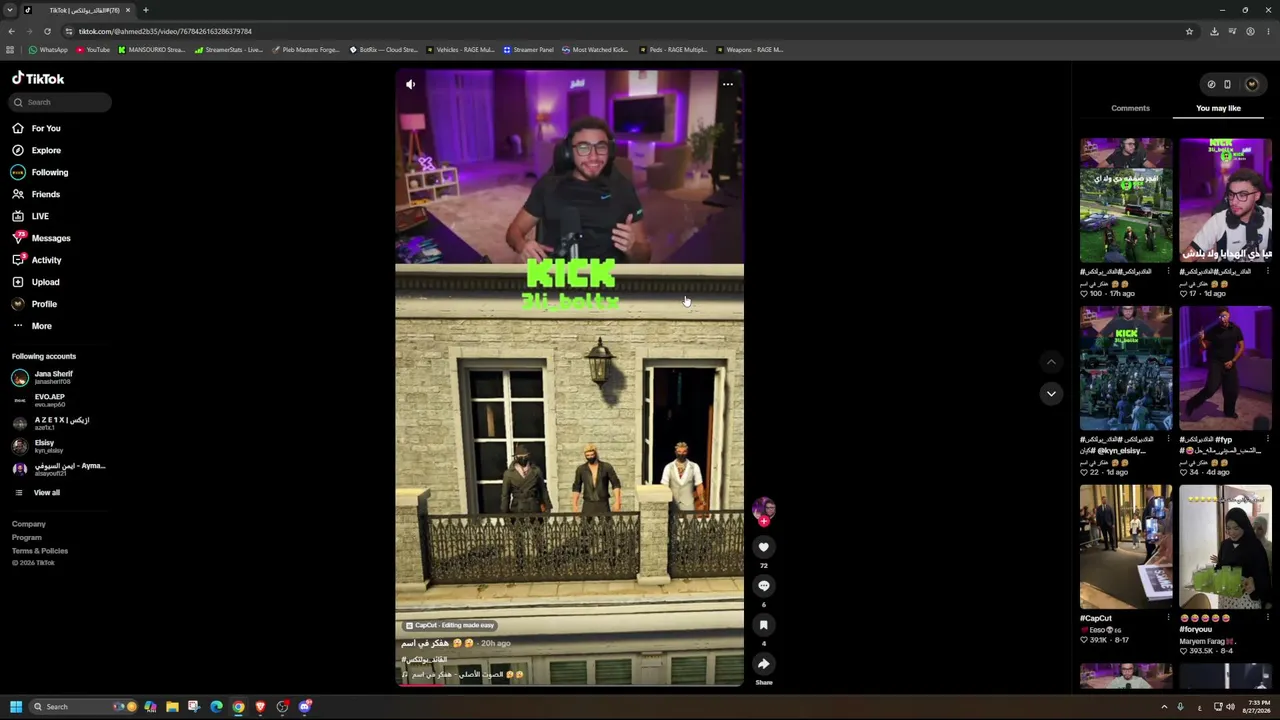Click the TikTok search field
The width and height of the screenshot is (1280, 720).
click(61, 102)
